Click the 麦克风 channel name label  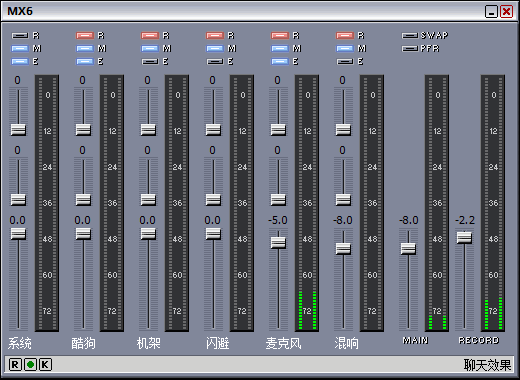(x=283, y=343)
